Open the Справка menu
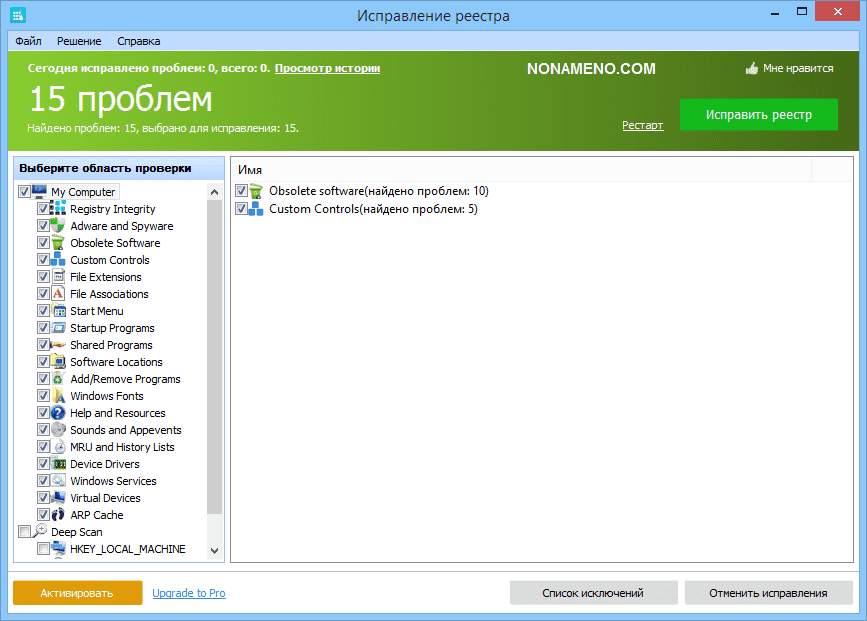Viewport: 867px width, 621px height. coord(138,41)
